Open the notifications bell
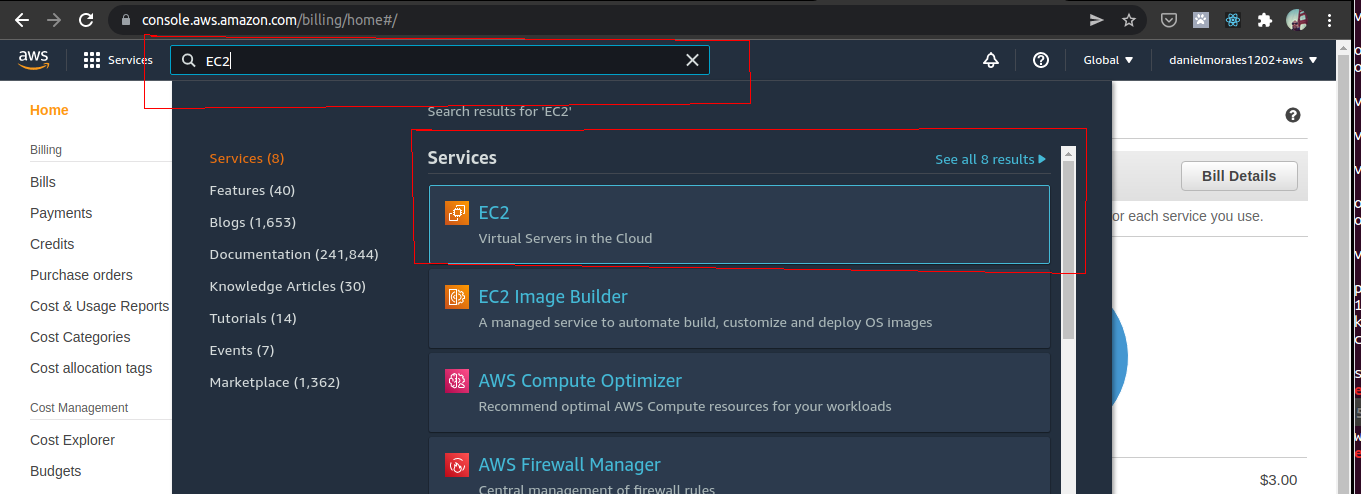Image resolution: width=1361 pixels, height=494 pixels. pos(991,60)
